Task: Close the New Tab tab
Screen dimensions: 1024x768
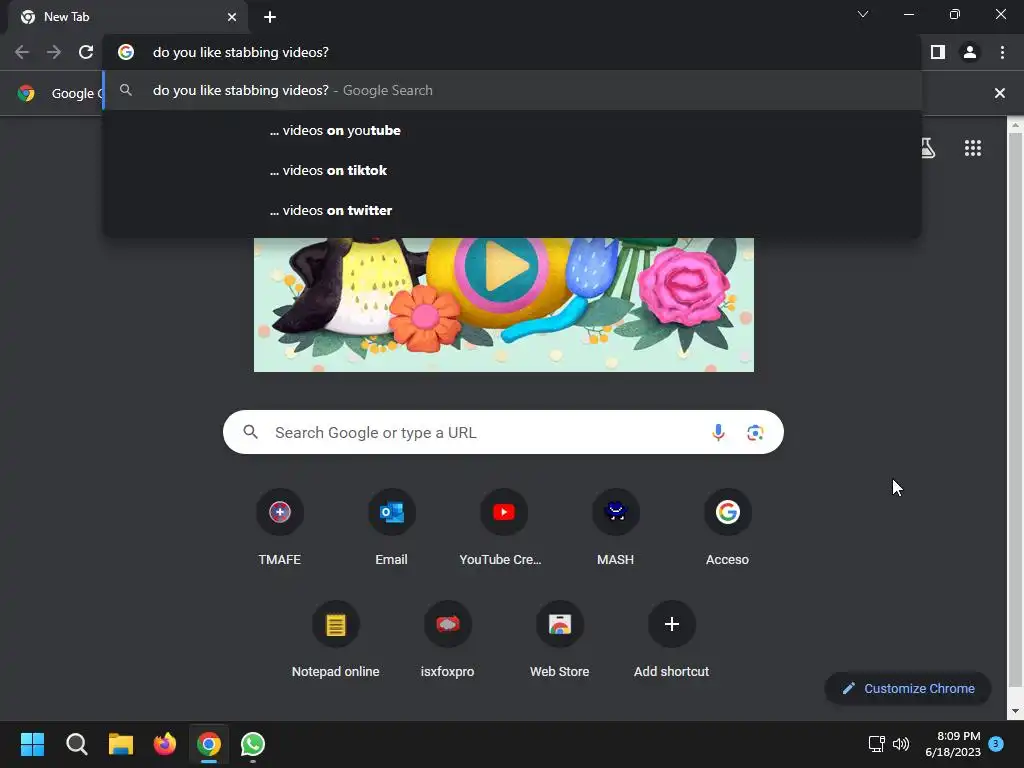Action: point(232,17)
